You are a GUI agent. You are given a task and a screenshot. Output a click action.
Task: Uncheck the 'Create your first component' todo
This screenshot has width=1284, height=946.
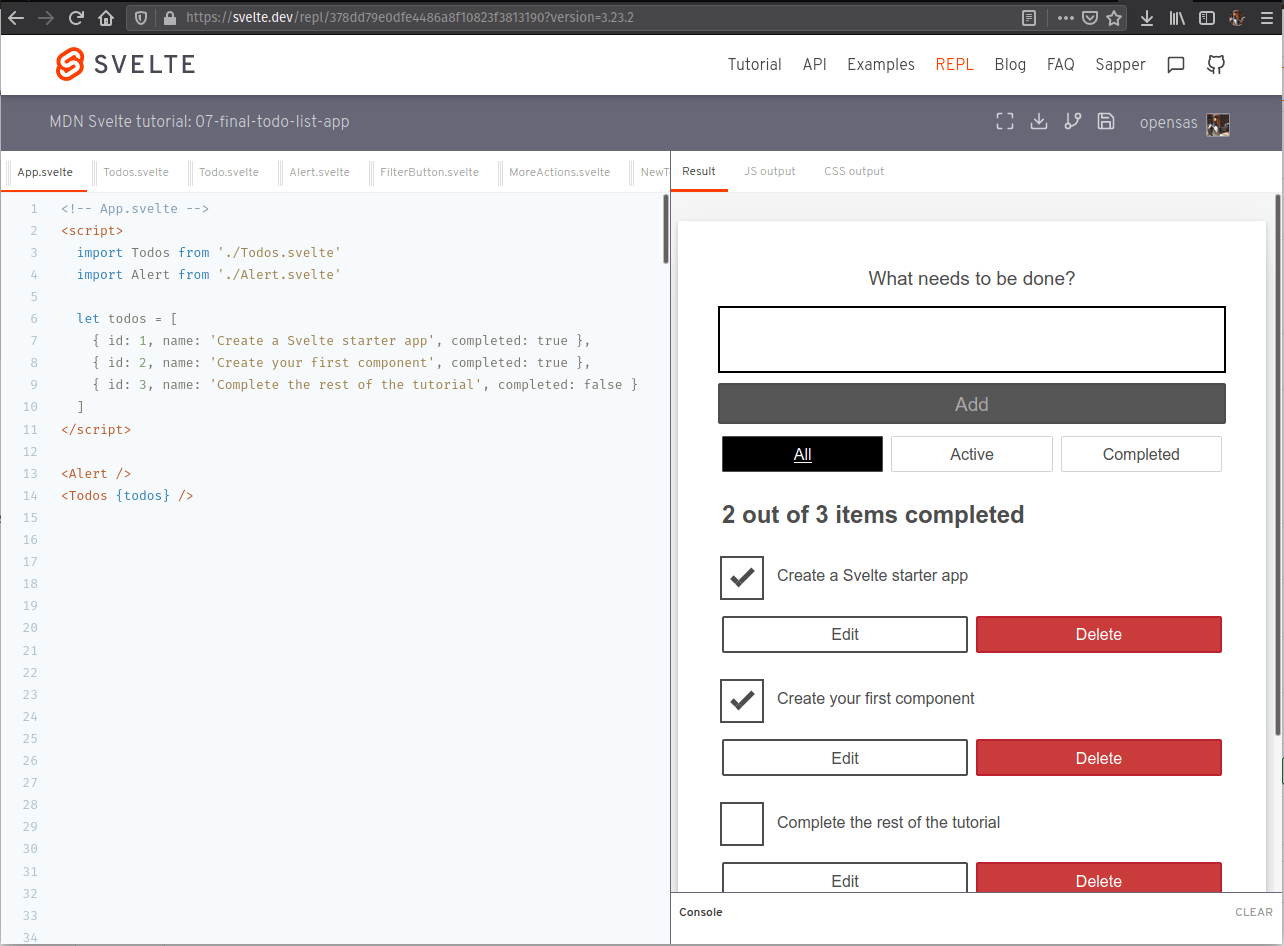click(741, 701)
